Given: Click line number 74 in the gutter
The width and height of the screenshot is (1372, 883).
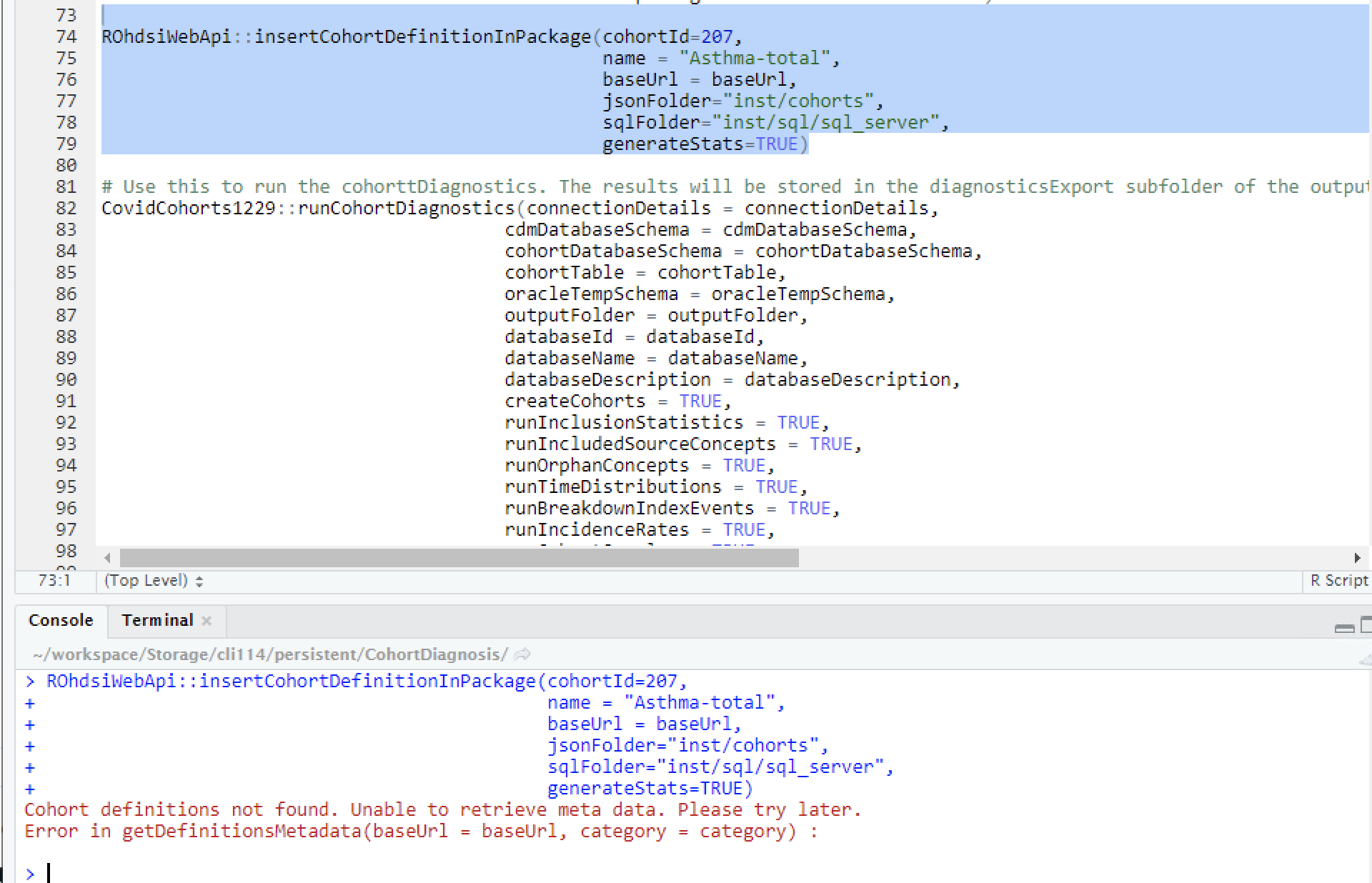Looking at the screenshot, I should coord(65,36).
